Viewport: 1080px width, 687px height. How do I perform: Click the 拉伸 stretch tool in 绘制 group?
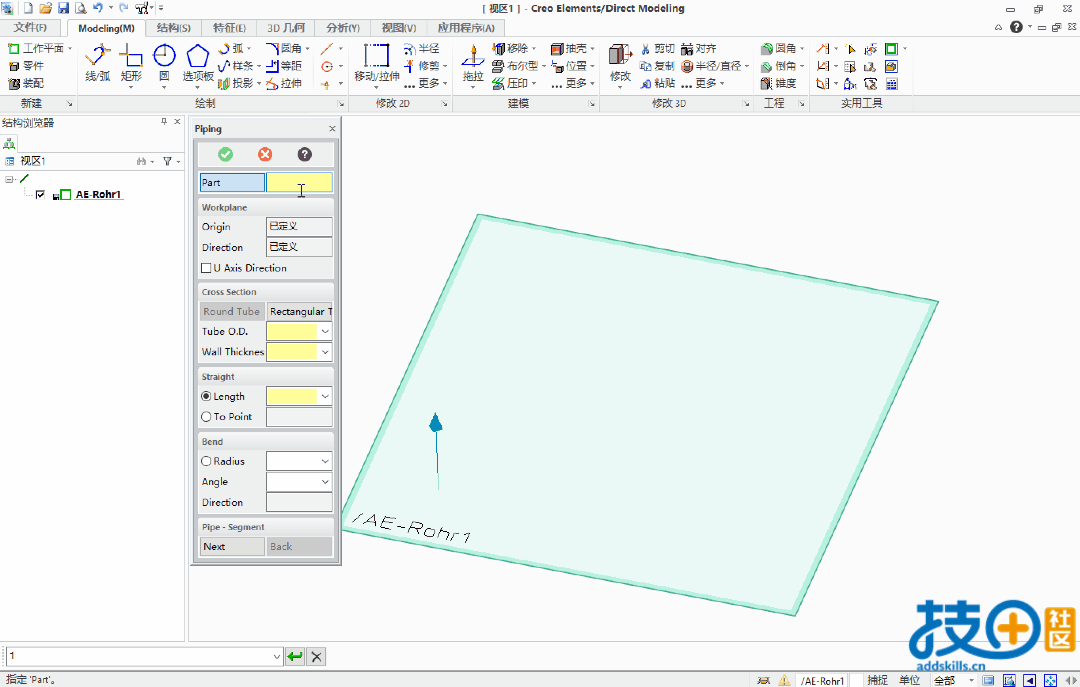(284, 83)
